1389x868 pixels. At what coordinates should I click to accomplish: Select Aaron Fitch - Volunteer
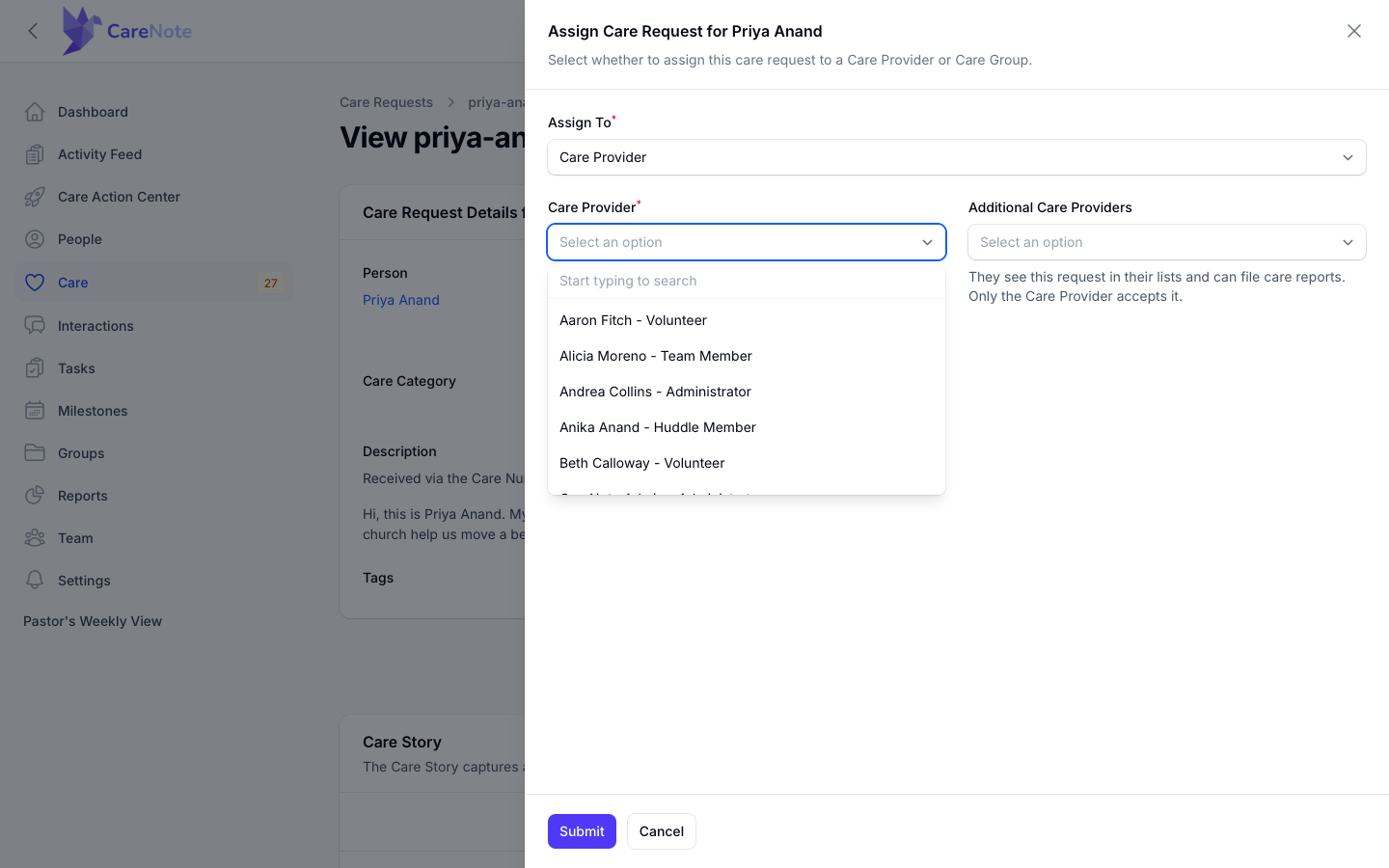point(747,320)
